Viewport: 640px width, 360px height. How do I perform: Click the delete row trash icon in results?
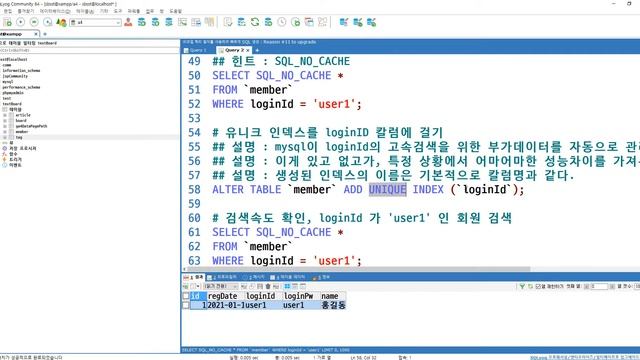click(x=268, y=287)
